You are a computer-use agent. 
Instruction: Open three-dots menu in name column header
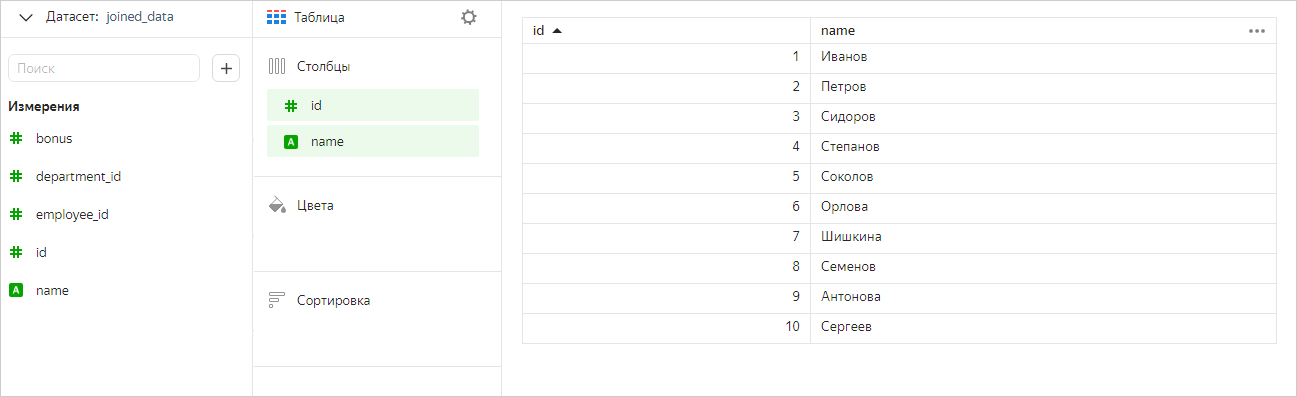pos(1257,31)
